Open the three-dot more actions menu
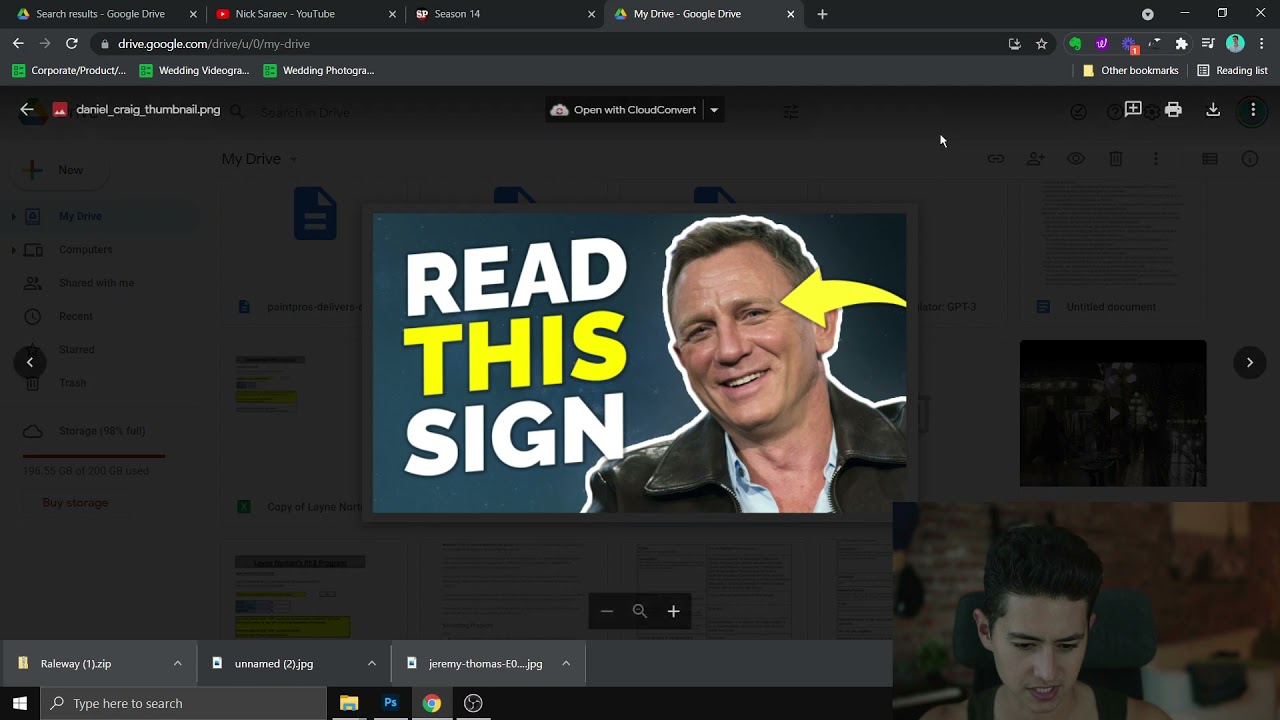 tap(1156, 158)
